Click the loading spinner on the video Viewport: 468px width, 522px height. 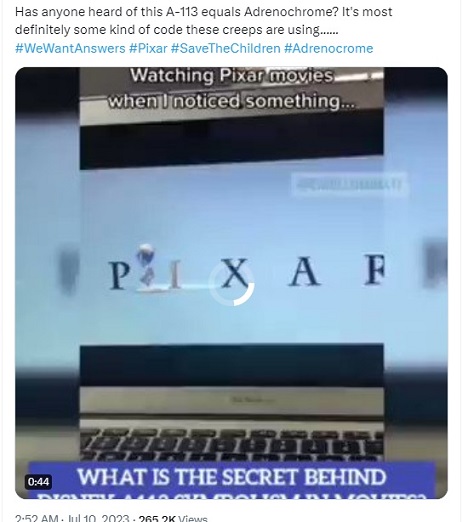[x=232, y=283]
